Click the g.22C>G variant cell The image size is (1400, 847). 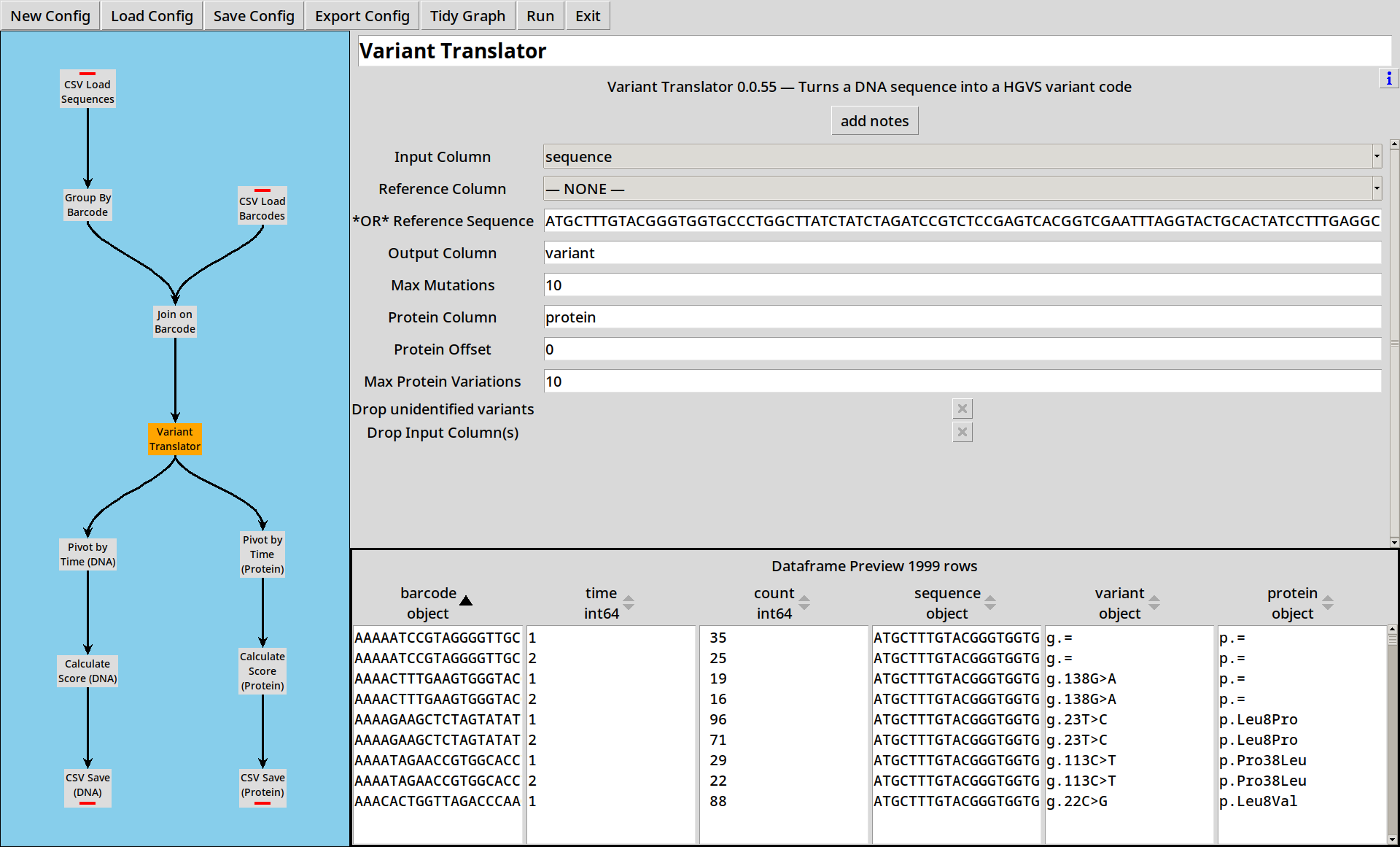pyautogui.click(x=1077, y=801)
